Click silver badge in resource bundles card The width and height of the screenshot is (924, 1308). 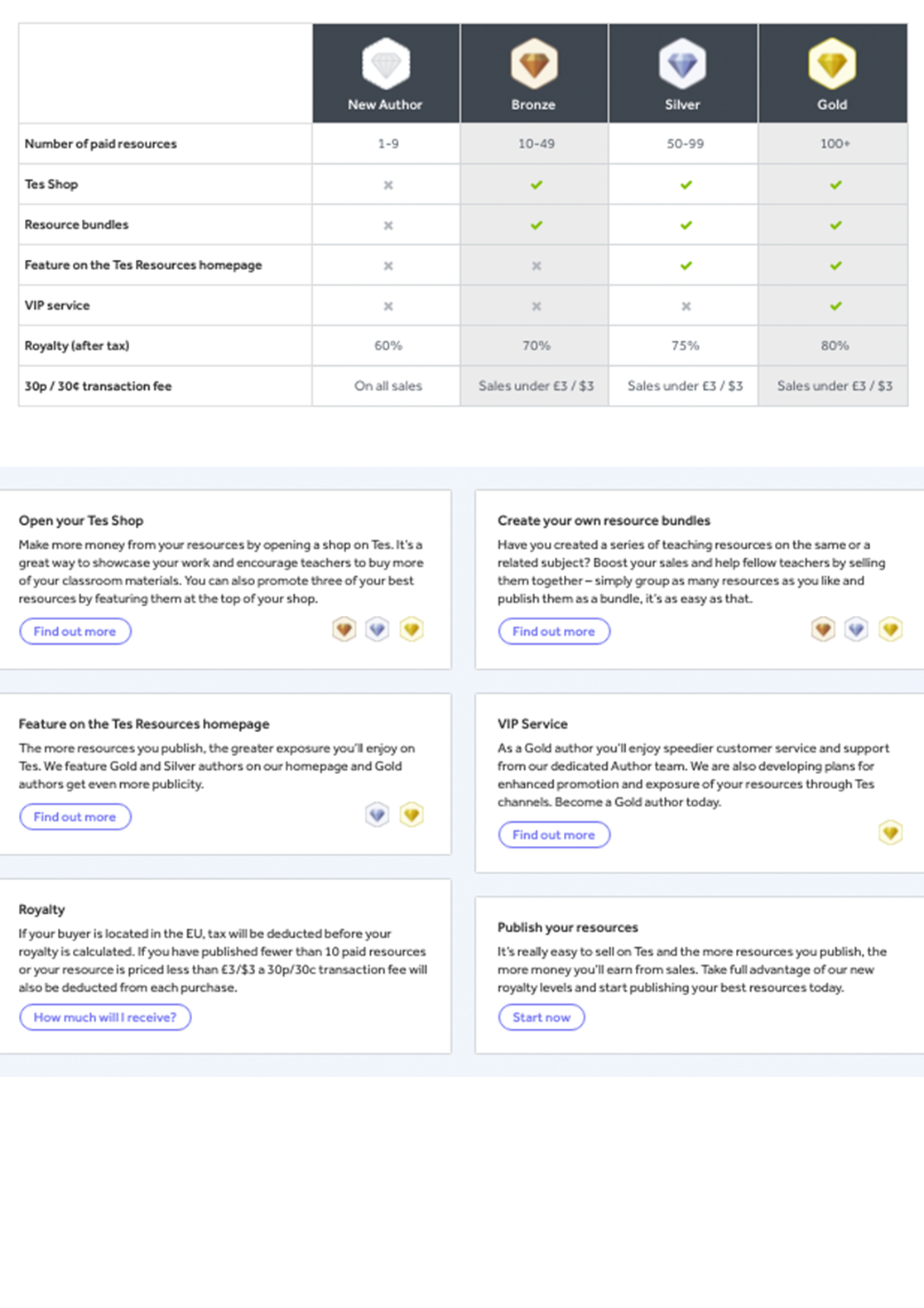pos(856,630)
